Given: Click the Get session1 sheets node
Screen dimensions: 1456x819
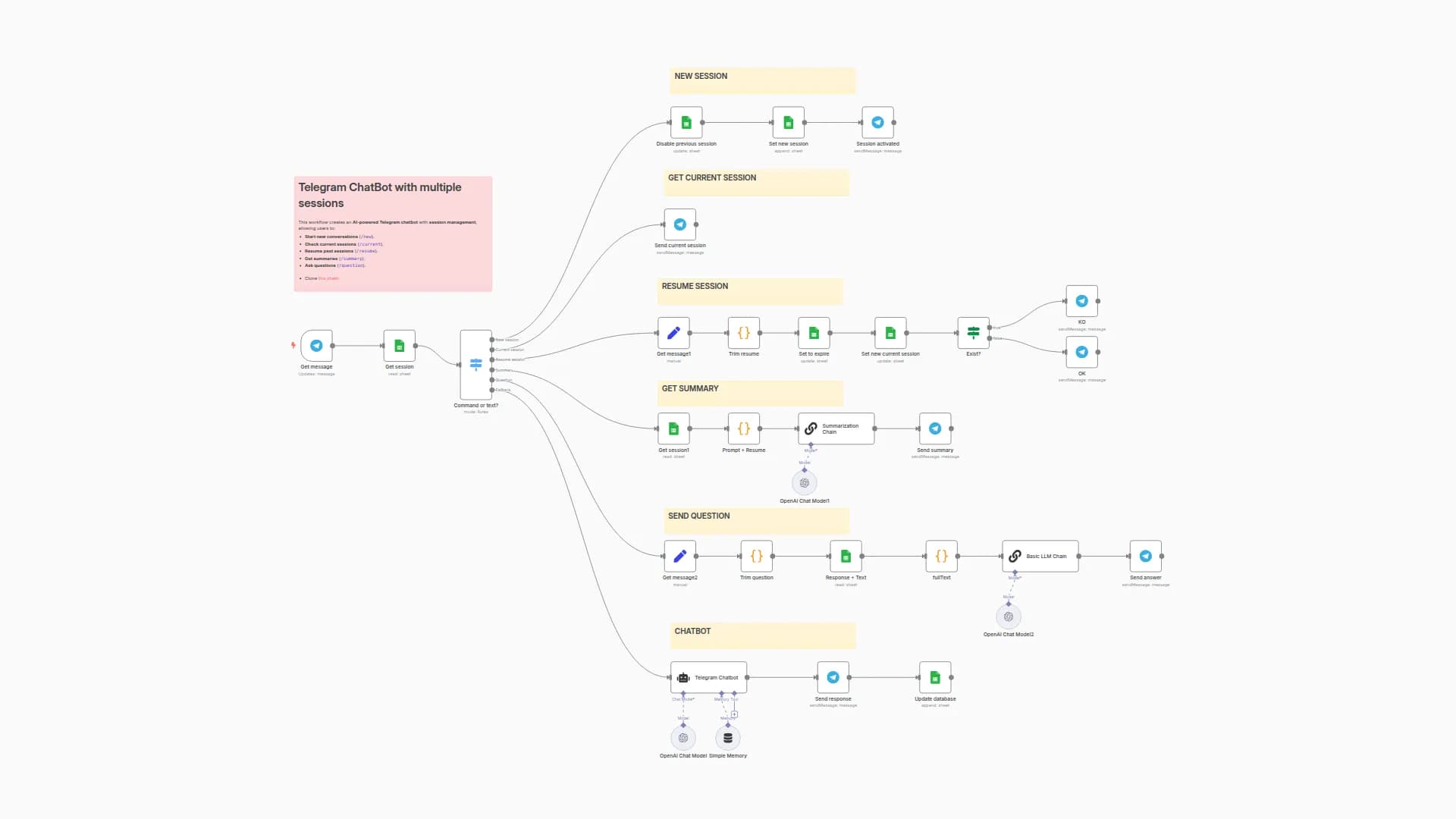Looking at the screenshot, I should [x=673, y=428].
